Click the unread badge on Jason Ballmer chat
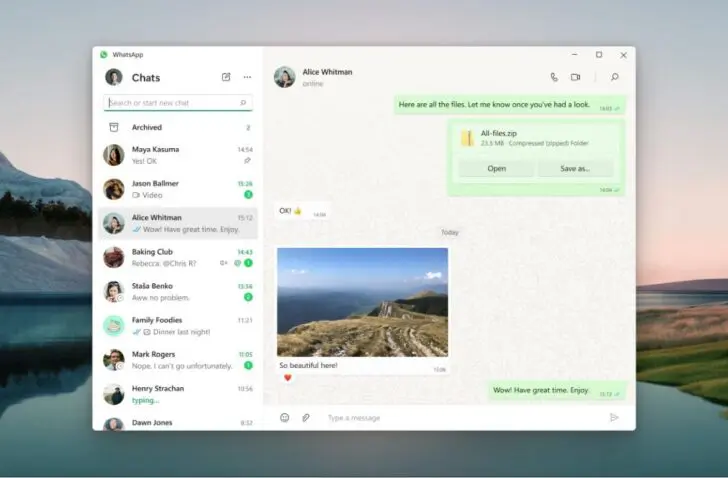 (248, 194)
